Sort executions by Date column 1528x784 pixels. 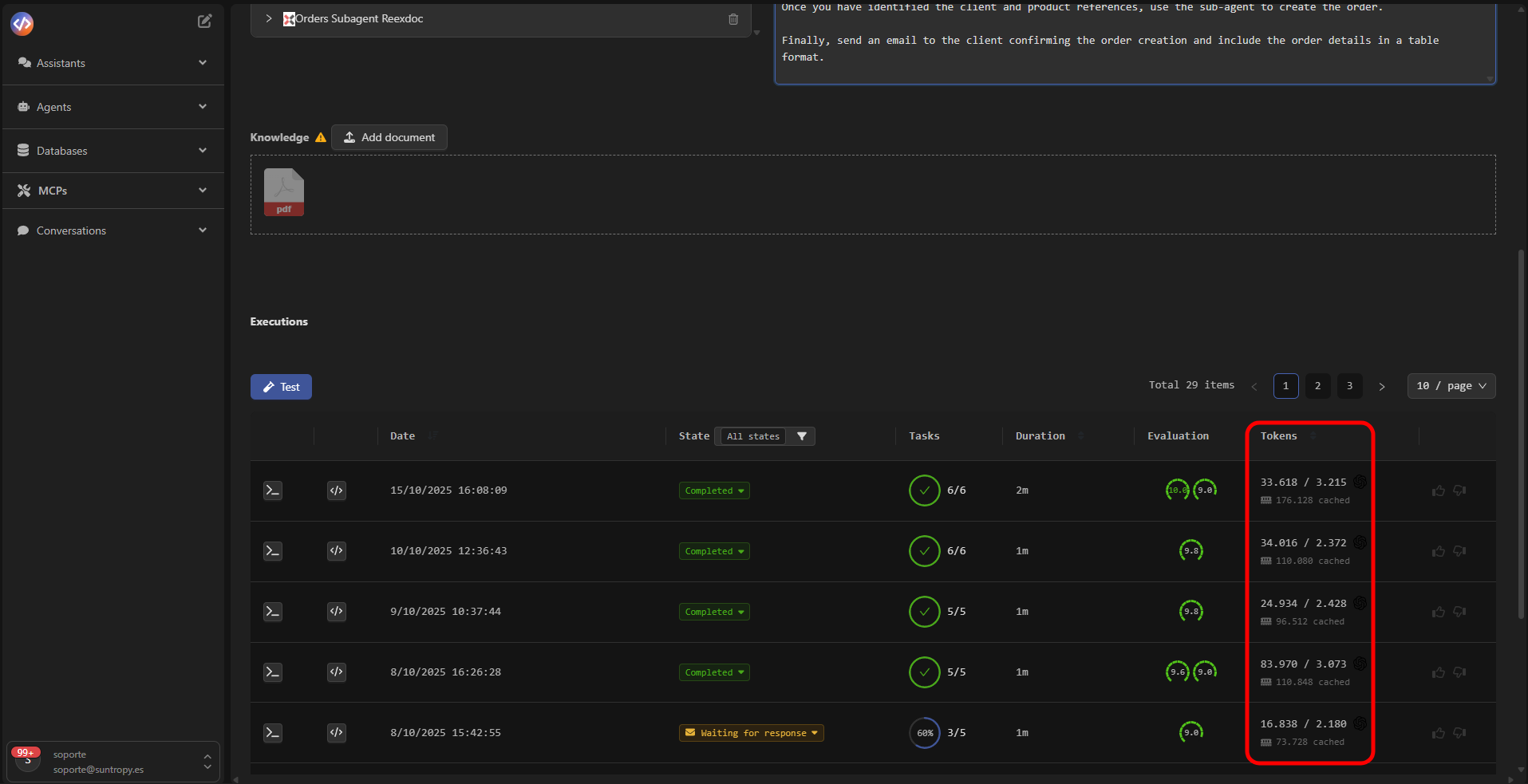click(x=432, y=435)
